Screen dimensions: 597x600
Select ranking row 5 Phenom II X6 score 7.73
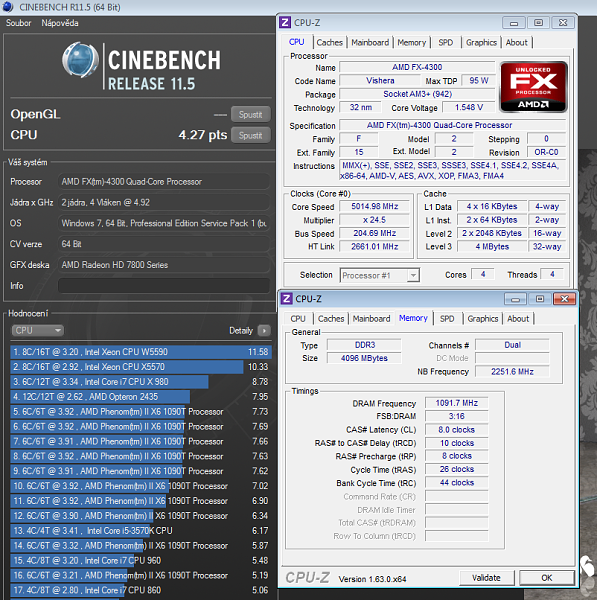coord(141,412)
